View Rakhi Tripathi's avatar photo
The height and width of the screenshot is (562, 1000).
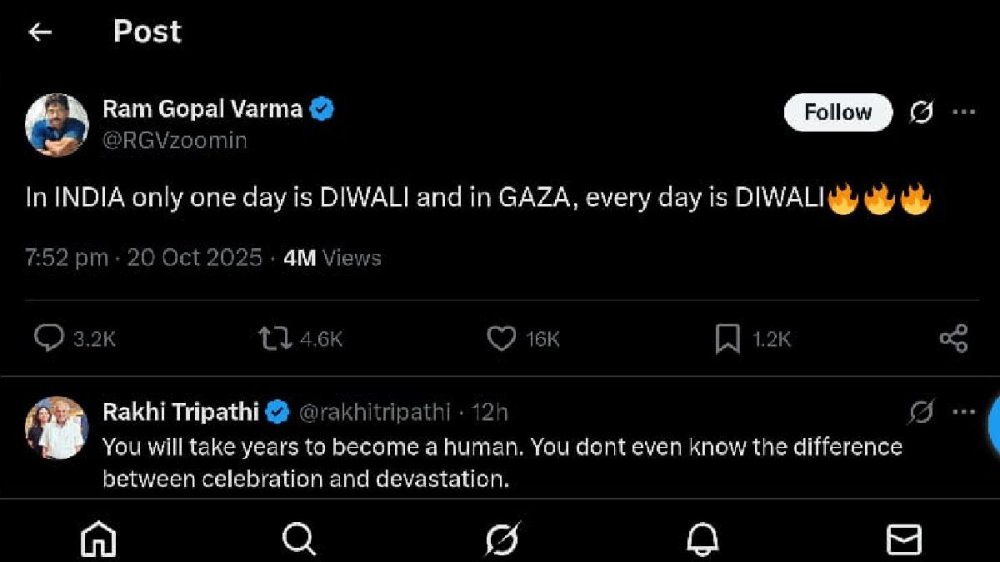57,428
